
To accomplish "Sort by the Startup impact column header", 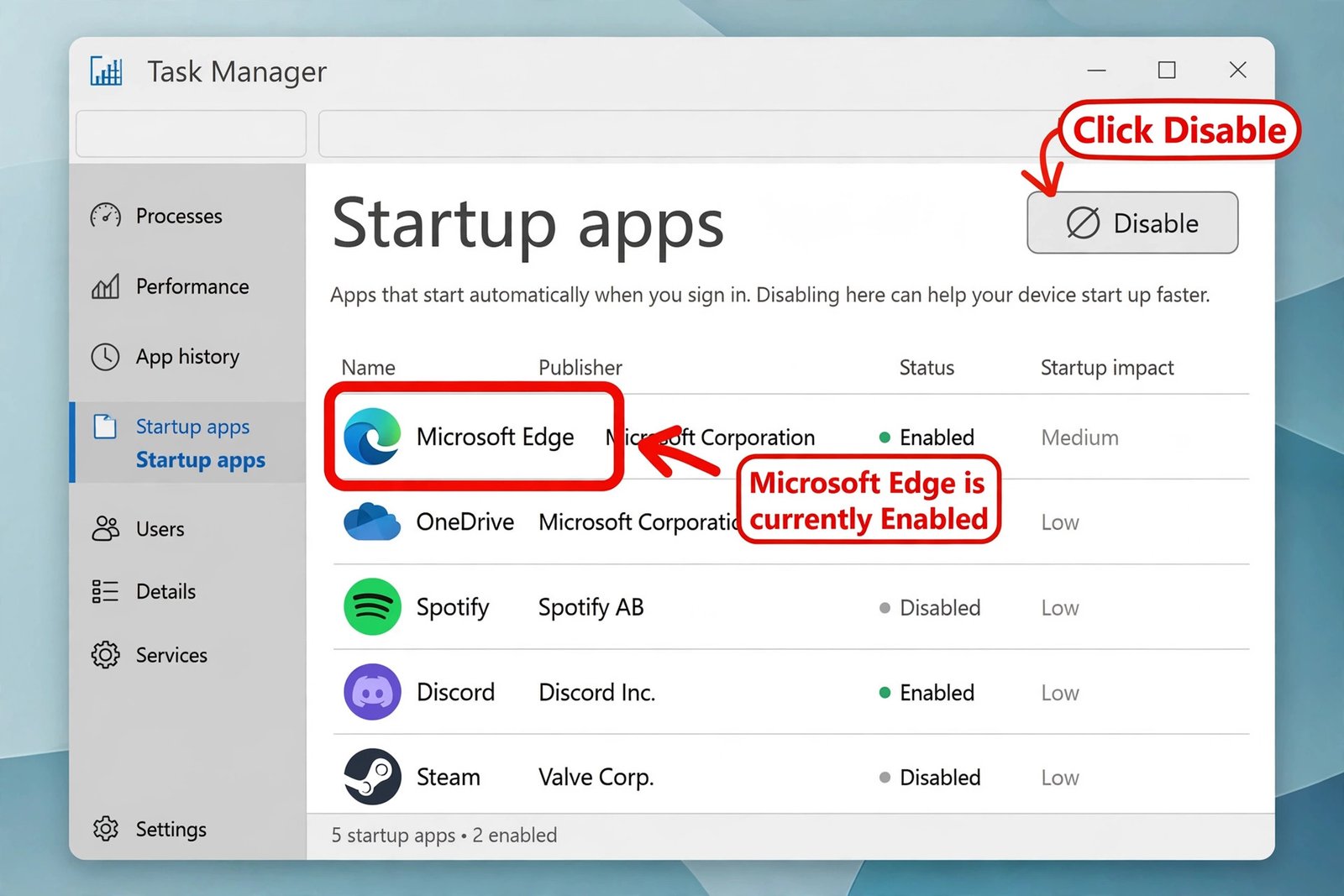I will [x=1107, y=367].
